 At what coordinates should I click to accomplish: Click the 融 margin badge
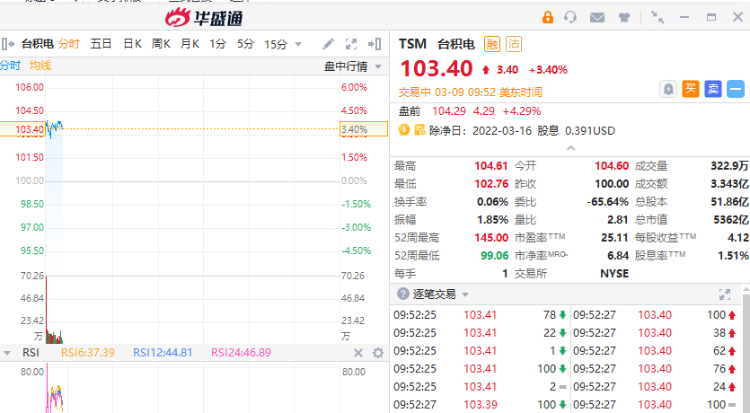coord(492,44)
